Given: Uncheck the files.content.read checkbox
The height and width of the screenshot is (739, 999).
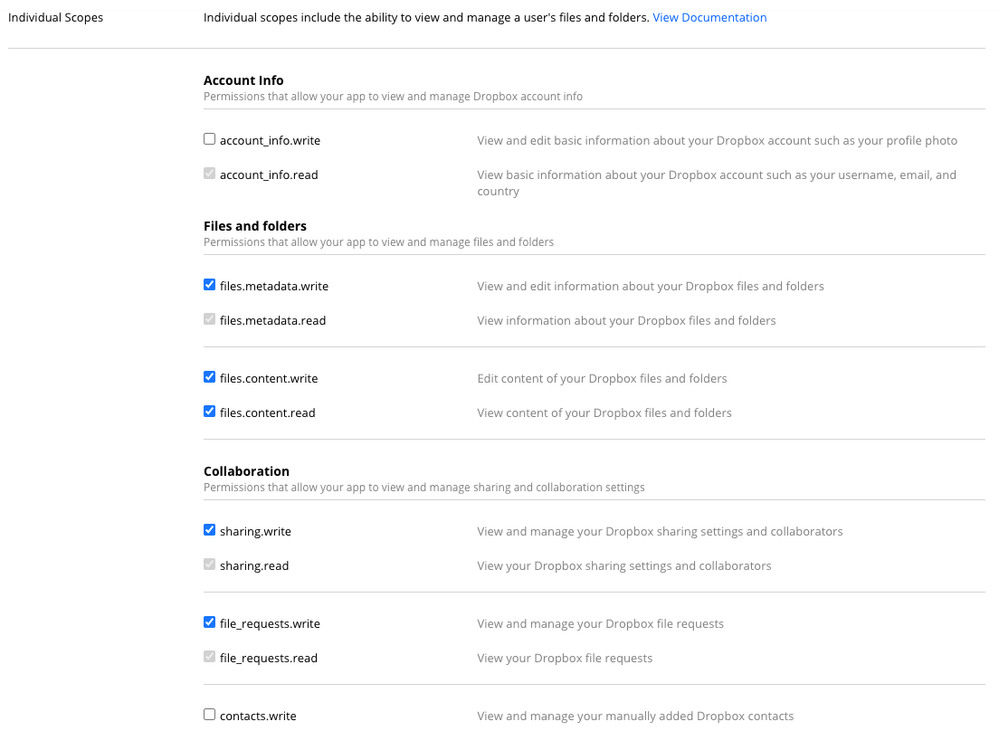Looking at the screenshot, I should (209, 412).
